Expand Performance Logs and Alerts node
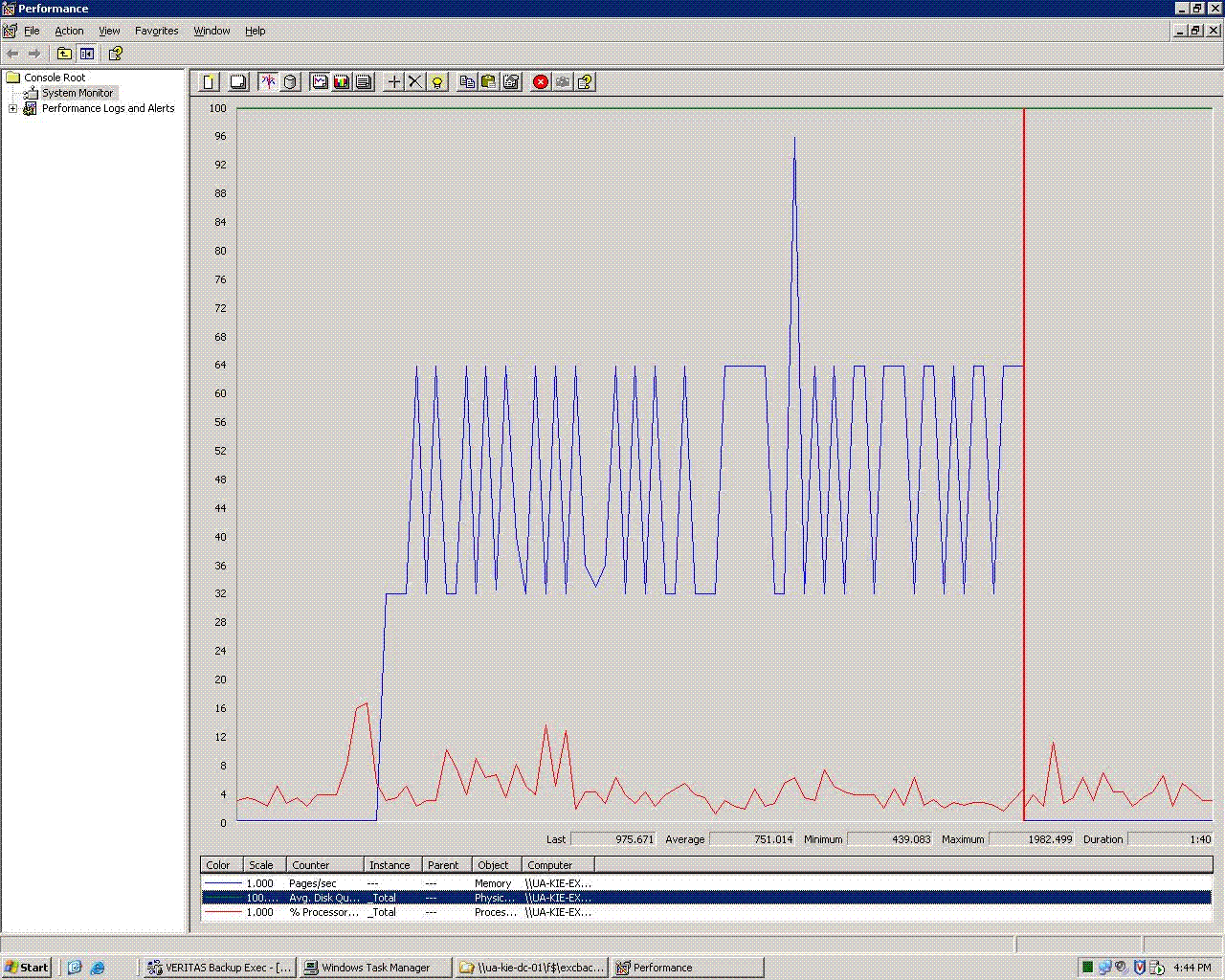 13,109
